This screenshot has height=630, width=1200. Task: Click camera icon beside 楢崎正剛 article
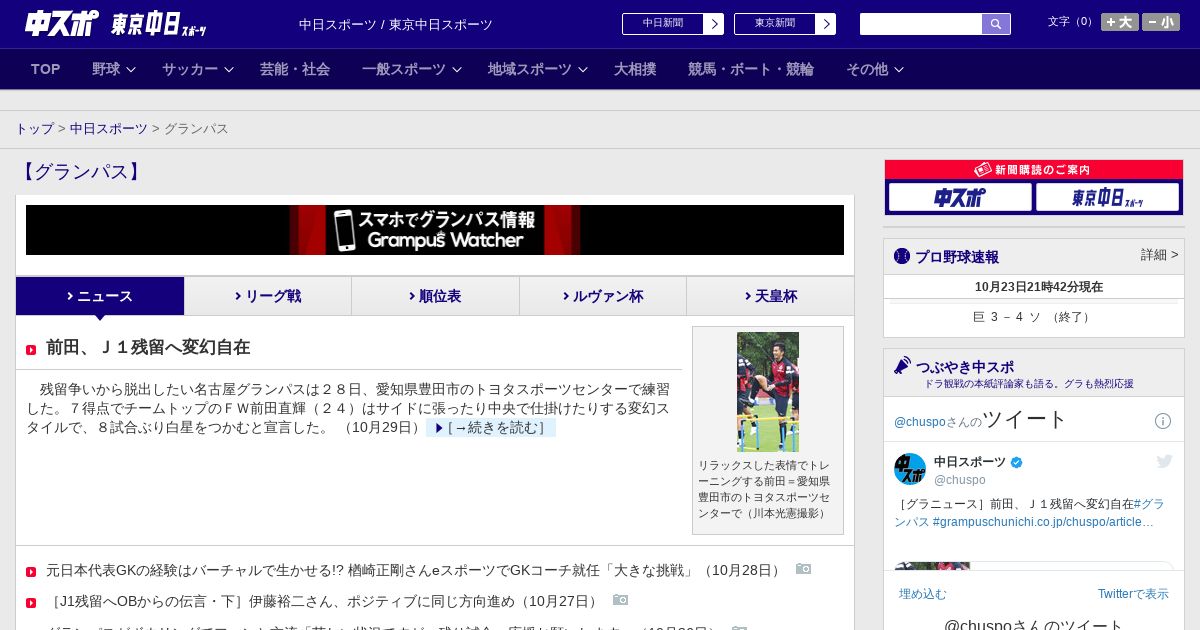804,569
